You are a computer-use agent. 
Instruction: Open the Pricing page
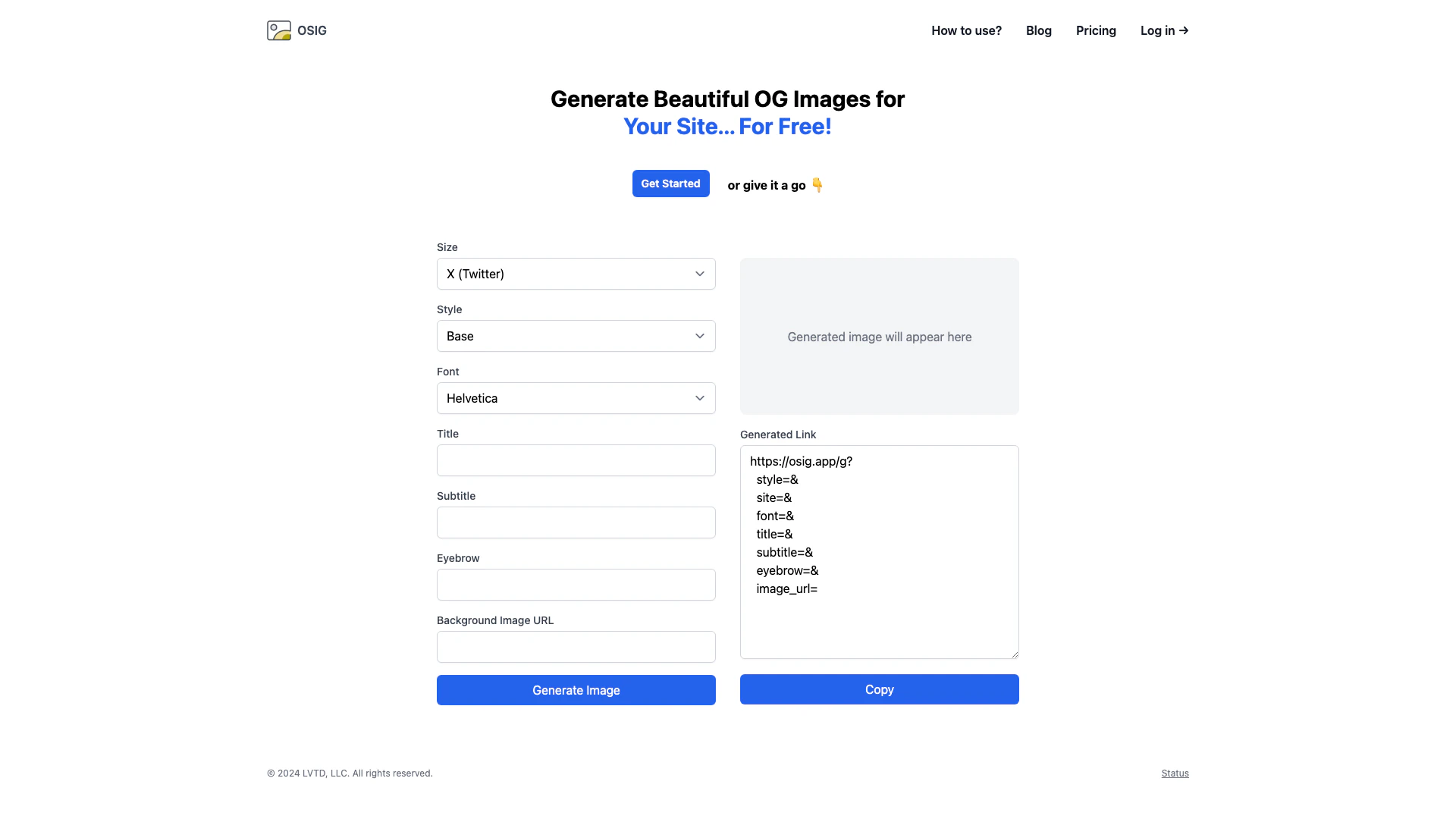[1095, 30]
